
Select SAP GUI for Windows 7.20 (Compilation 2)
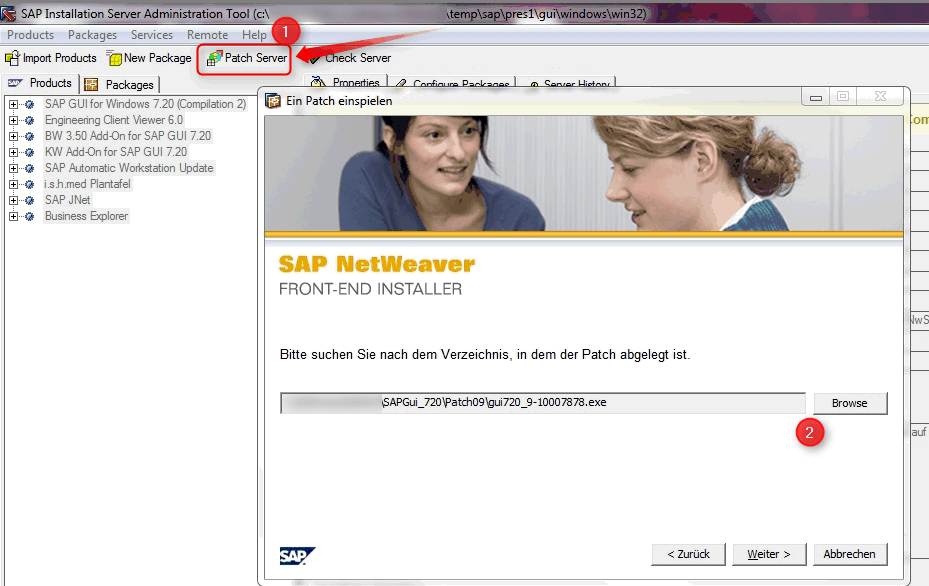pos(145,104)
